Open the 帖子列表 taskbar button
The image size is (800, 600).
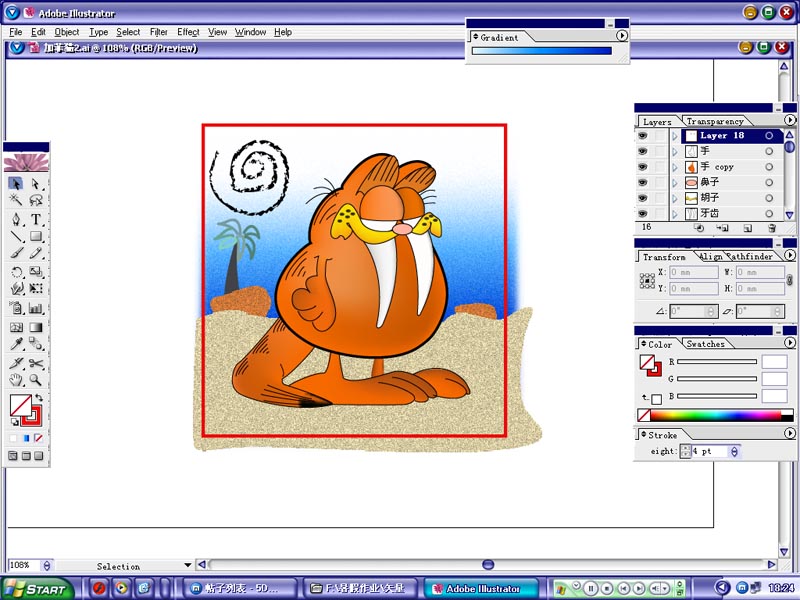pyautogui.click(x=241, y=589)
